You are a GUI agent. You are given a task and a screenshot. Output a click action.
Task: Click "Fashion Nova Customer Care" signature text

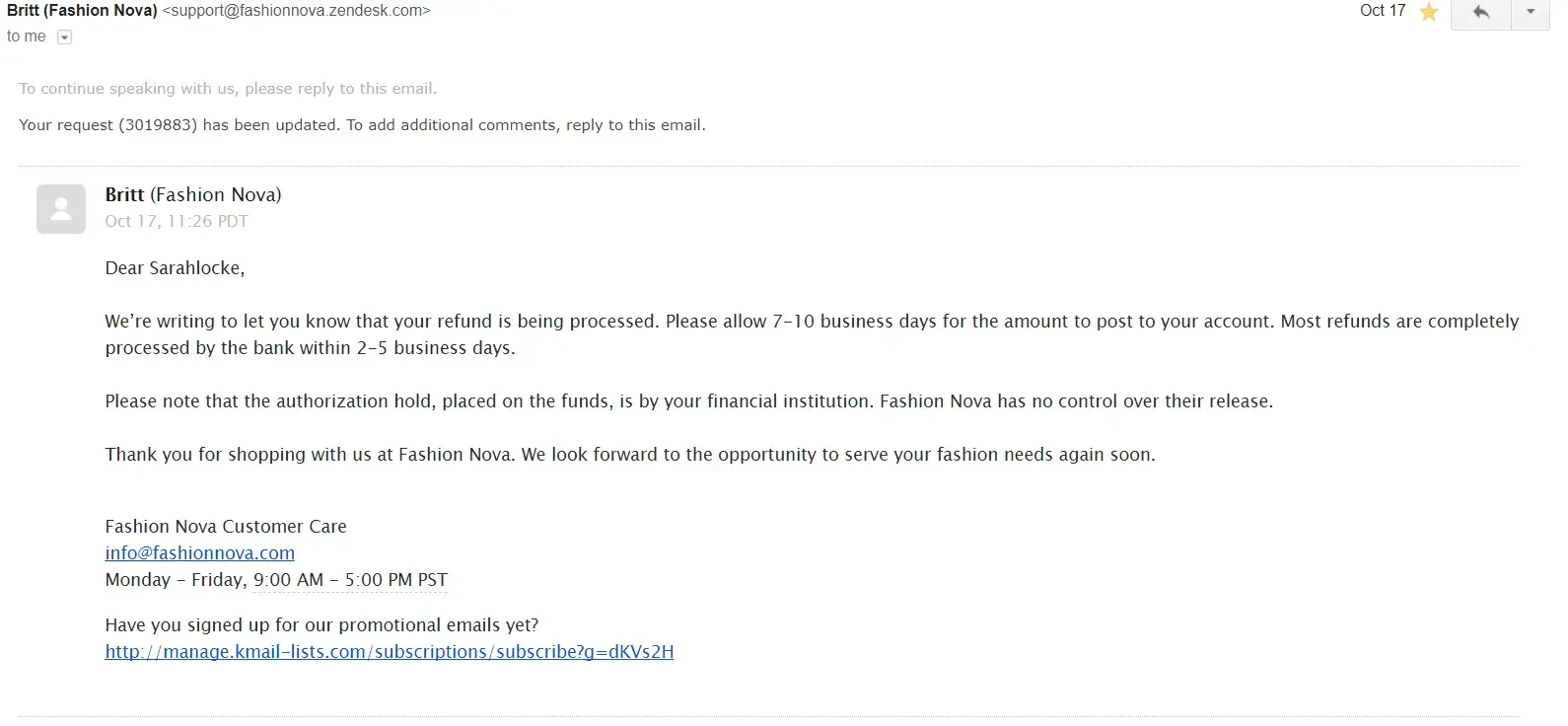coord(226,527)
